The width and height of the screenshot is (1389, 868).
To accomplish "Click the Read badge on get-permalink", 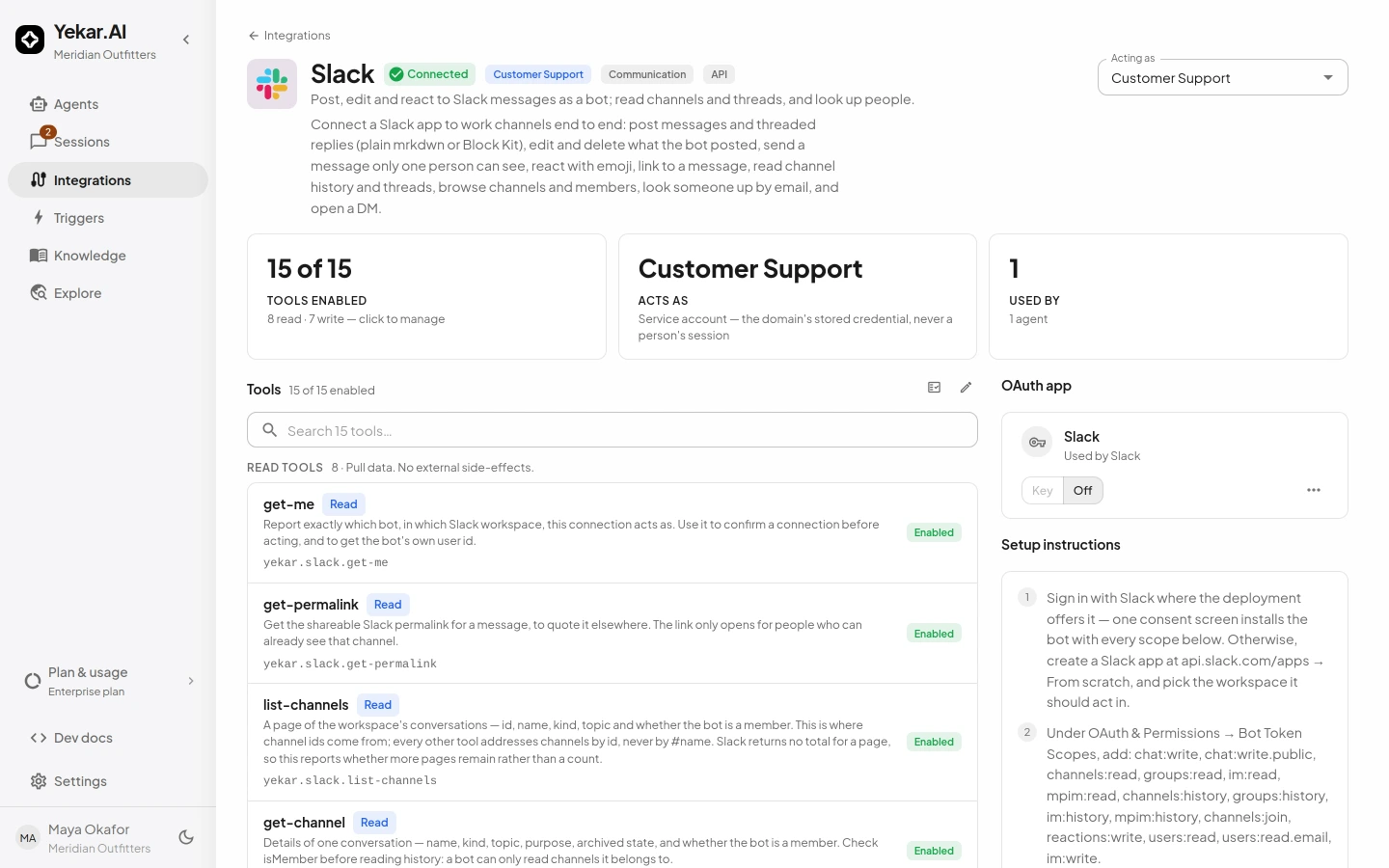I will pos(388,605).
